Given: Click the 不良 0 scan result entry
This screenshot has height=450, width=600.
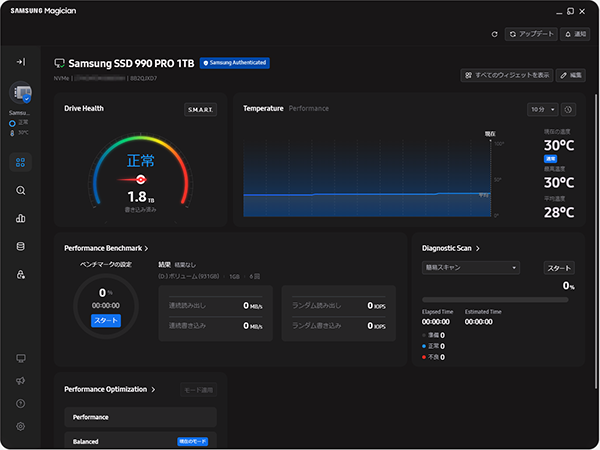Looking at the screenshot, I should 434,357.
